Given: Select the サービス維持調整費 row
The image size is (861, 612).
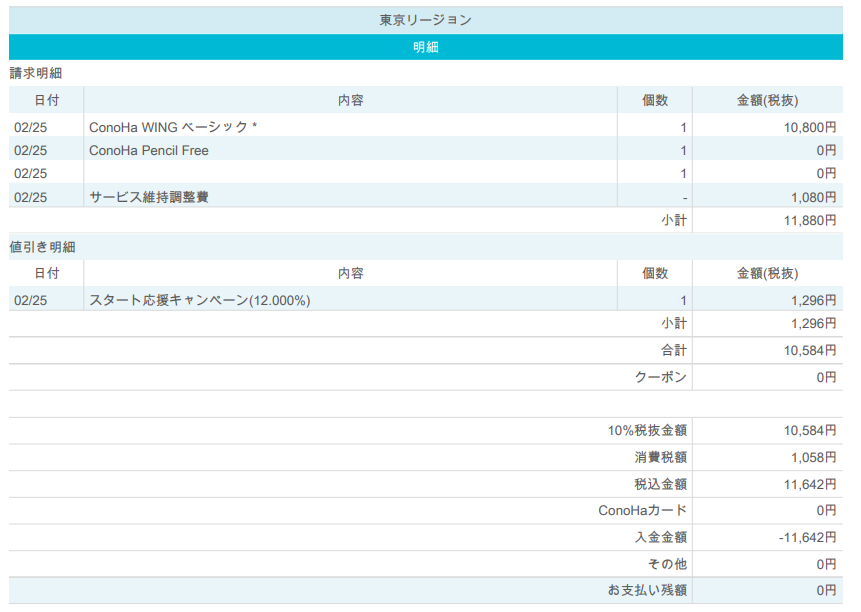Looking at the screenshot, I should coord(149,197).
